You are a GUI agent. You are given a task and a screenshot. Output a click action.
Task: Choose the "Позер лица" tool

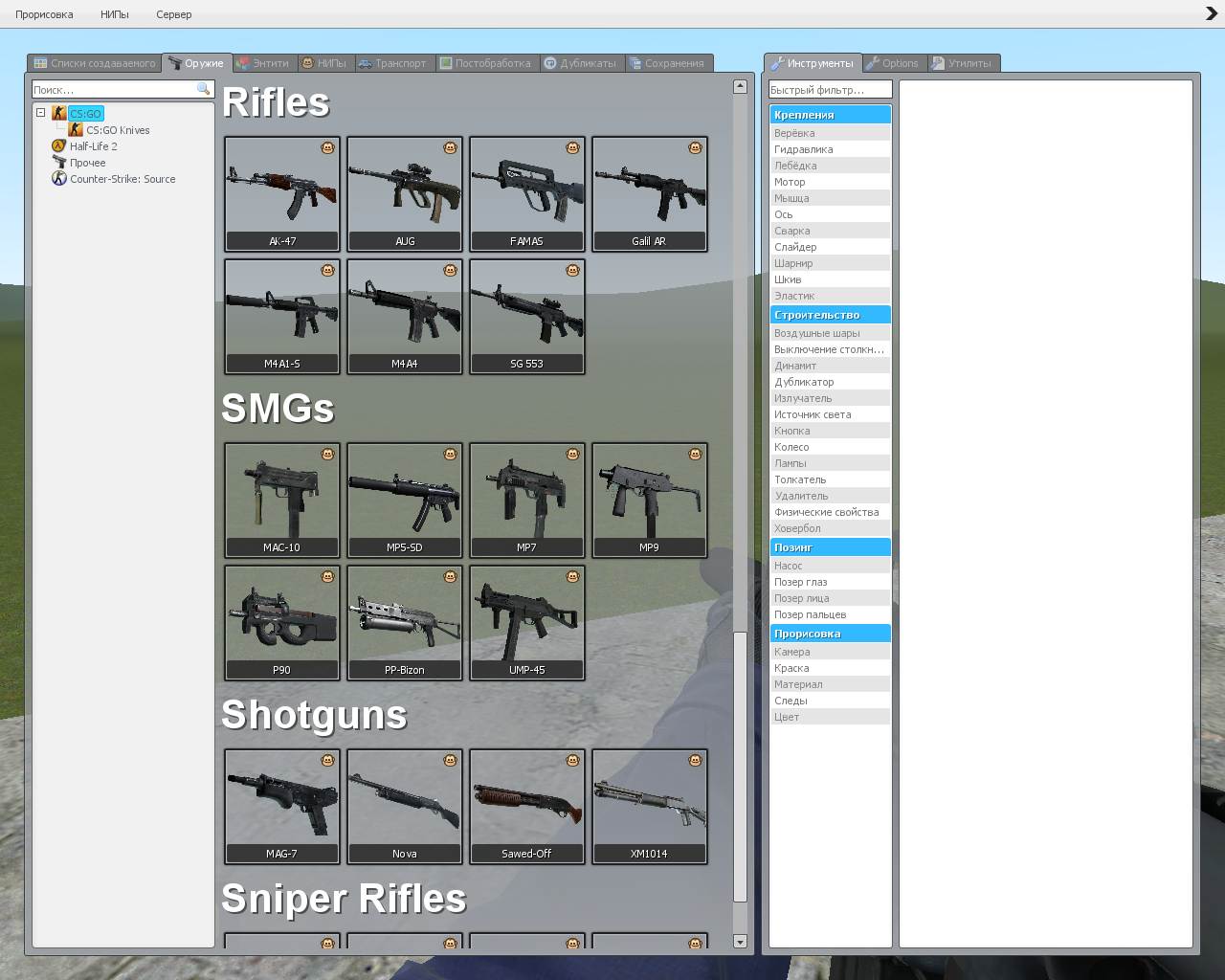click(831, 598)
